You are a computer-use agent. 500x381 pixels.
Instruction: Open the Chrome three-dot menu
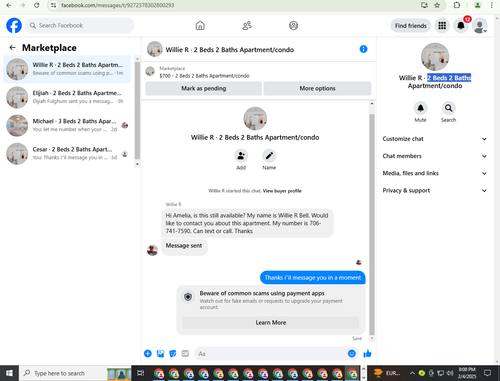pyautogui.click(x=492, y=5)
